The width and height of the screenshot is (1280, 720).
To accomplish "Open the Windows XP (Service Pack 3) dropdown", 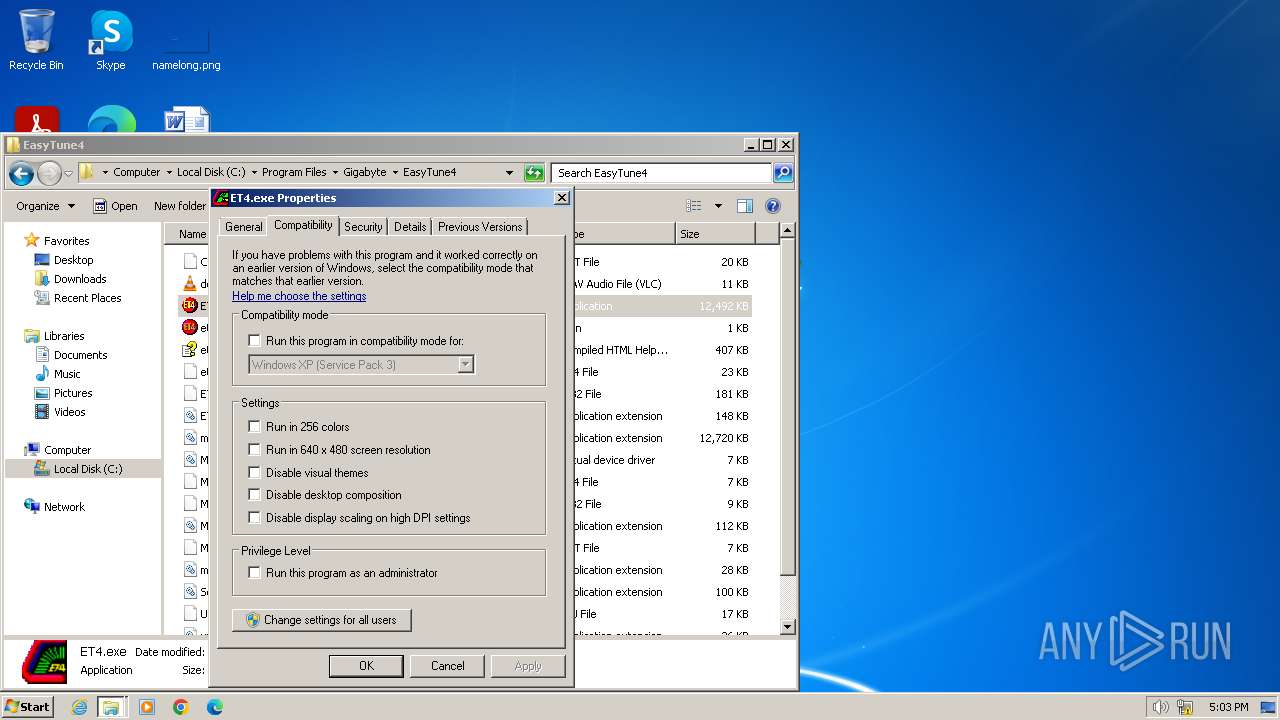I will tap(361, 365).
